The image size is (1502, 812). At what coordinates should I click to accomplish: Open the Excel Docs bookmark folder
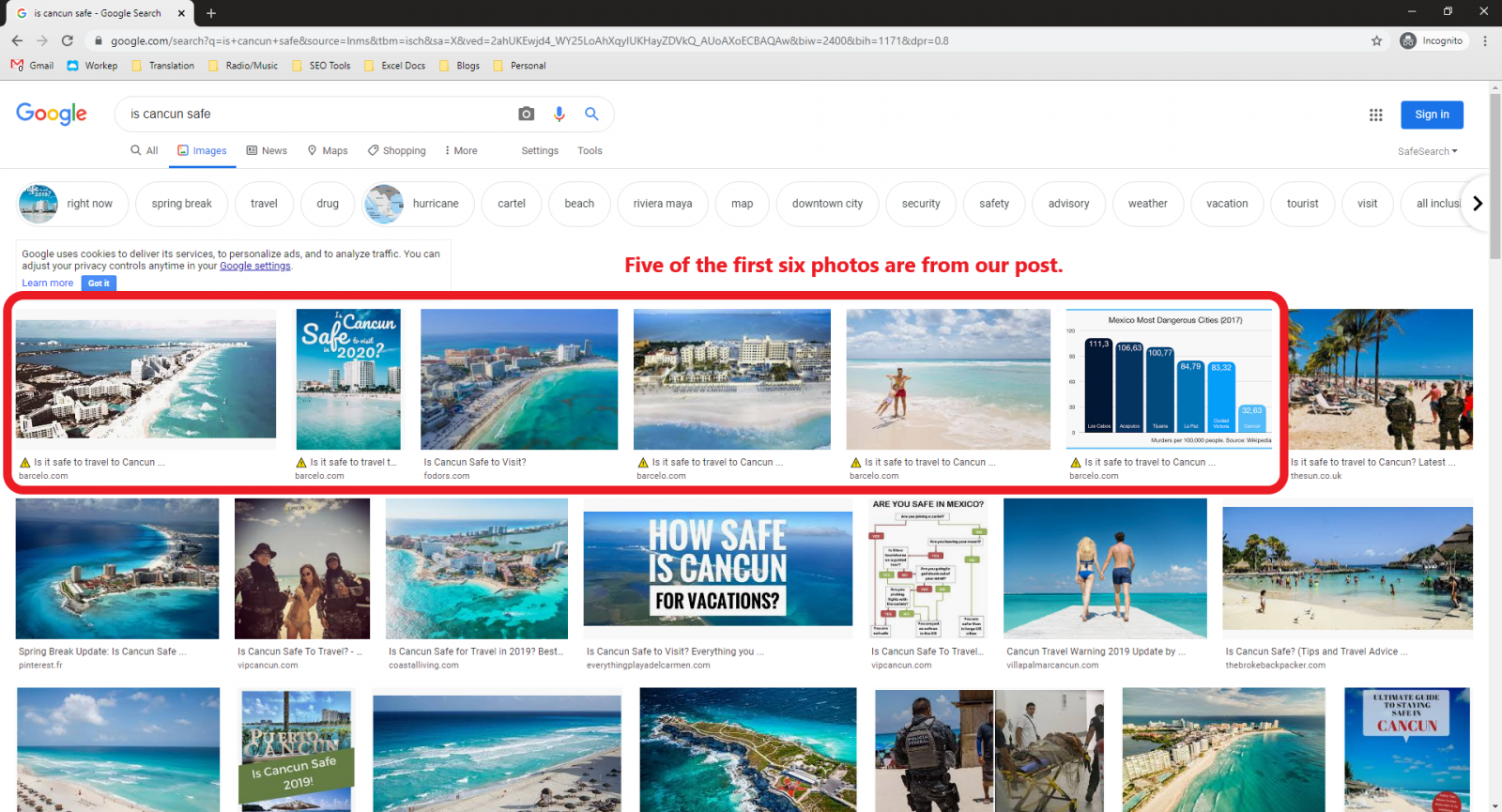pos(394,66)
